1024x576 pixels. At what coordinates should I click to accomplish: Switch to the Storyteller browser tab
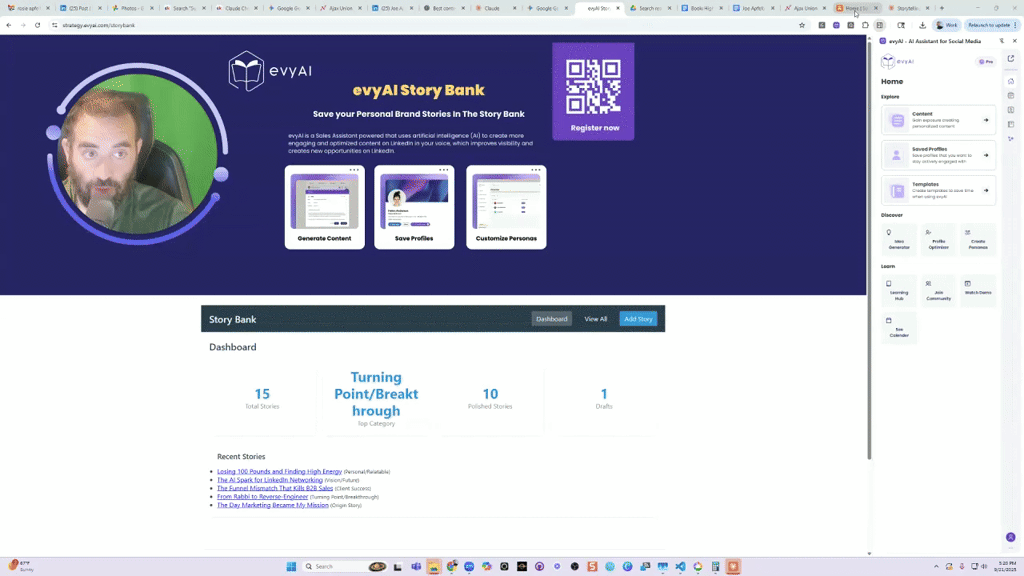909,8
